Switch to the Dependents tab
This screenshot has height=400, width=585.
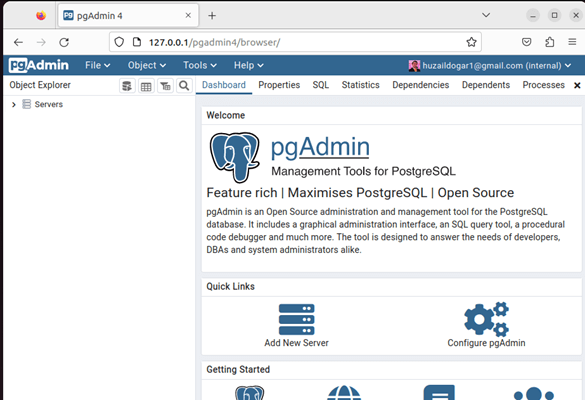coord(486,85)
